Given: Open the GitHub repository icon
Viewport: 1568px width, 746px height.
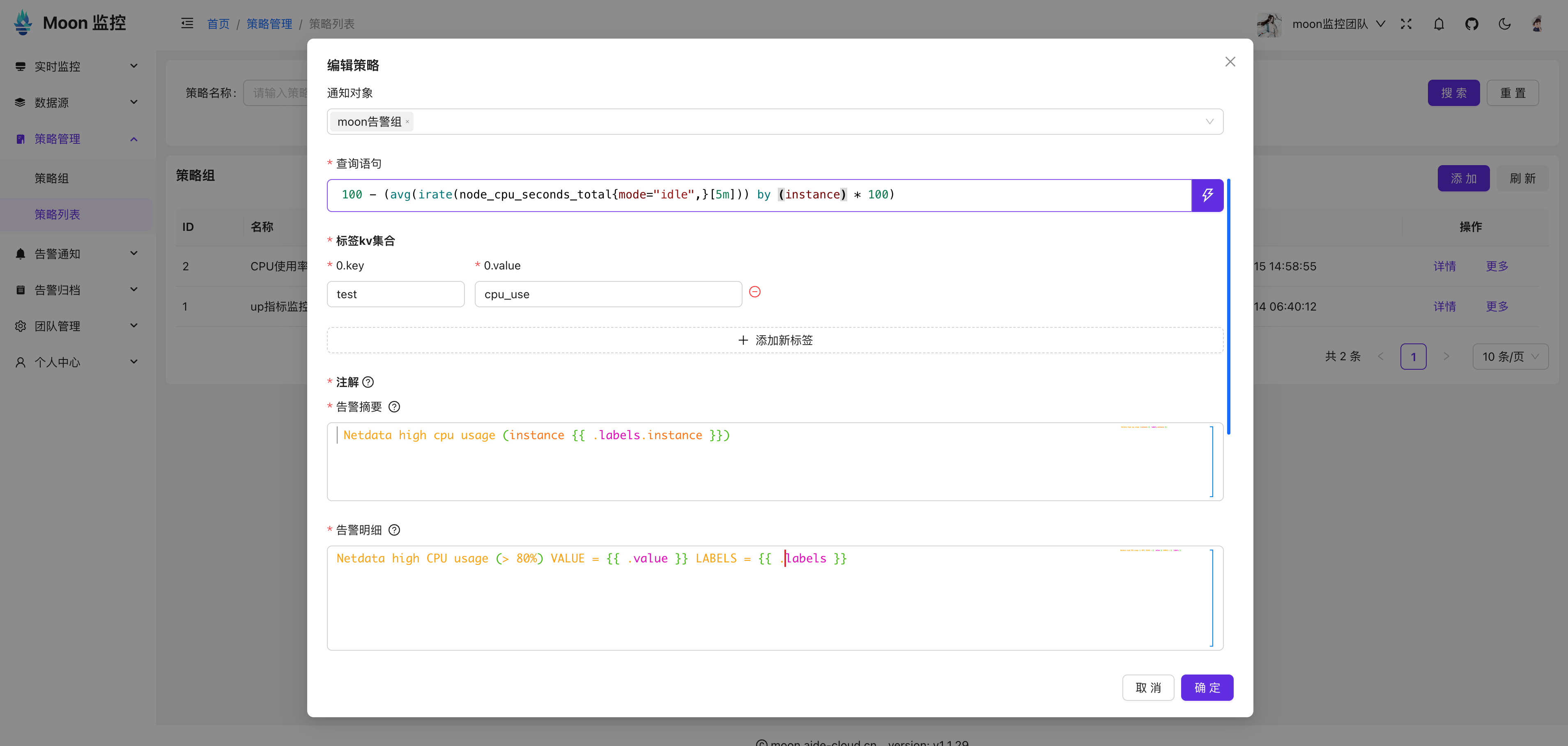Looking at the screenshot, I should click(x=1472, y=24).
